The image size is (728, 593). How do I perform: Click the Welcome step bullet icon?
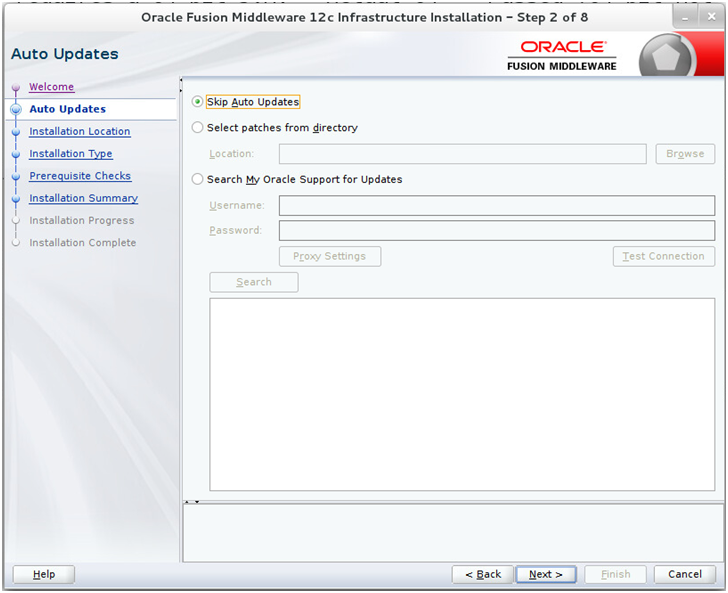(x=16, y=87)
